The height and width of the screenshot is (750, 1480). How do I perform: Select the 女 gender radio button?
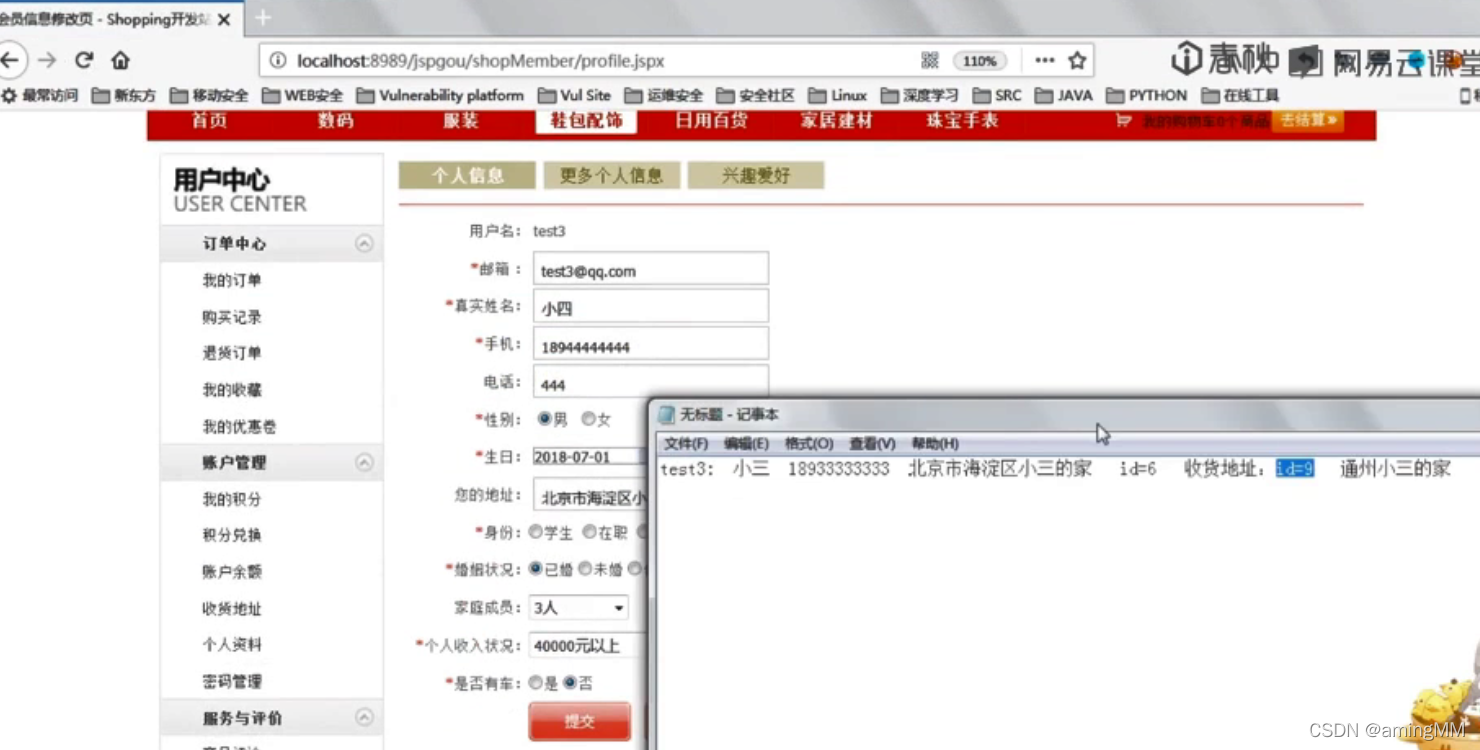tap(588, 418)
